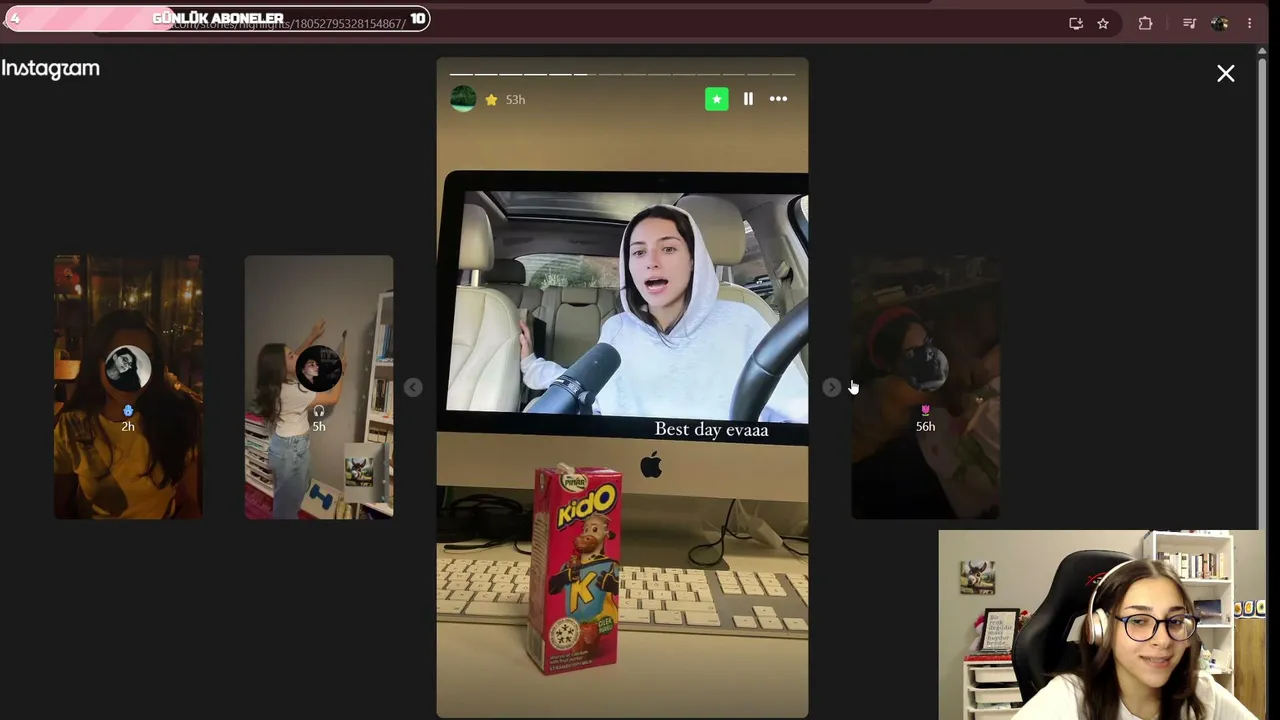
Task: Open the browser Extensions puzzle icon
Action: [1145, 23]
